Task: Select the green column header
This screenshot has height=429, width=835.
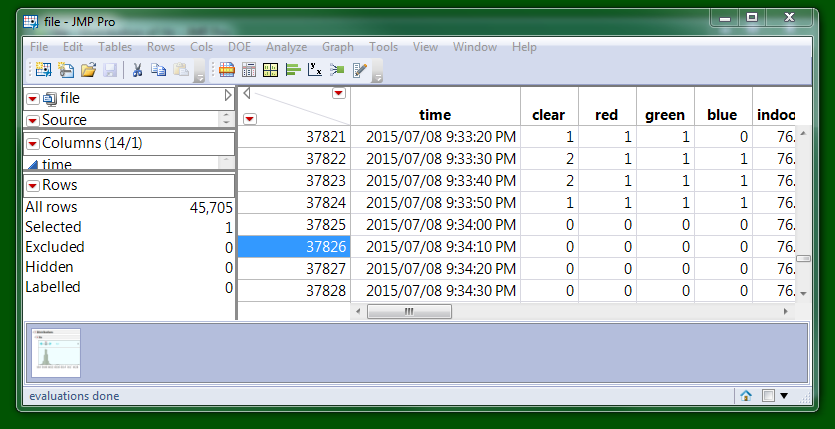Action: (x=665, y=106)
